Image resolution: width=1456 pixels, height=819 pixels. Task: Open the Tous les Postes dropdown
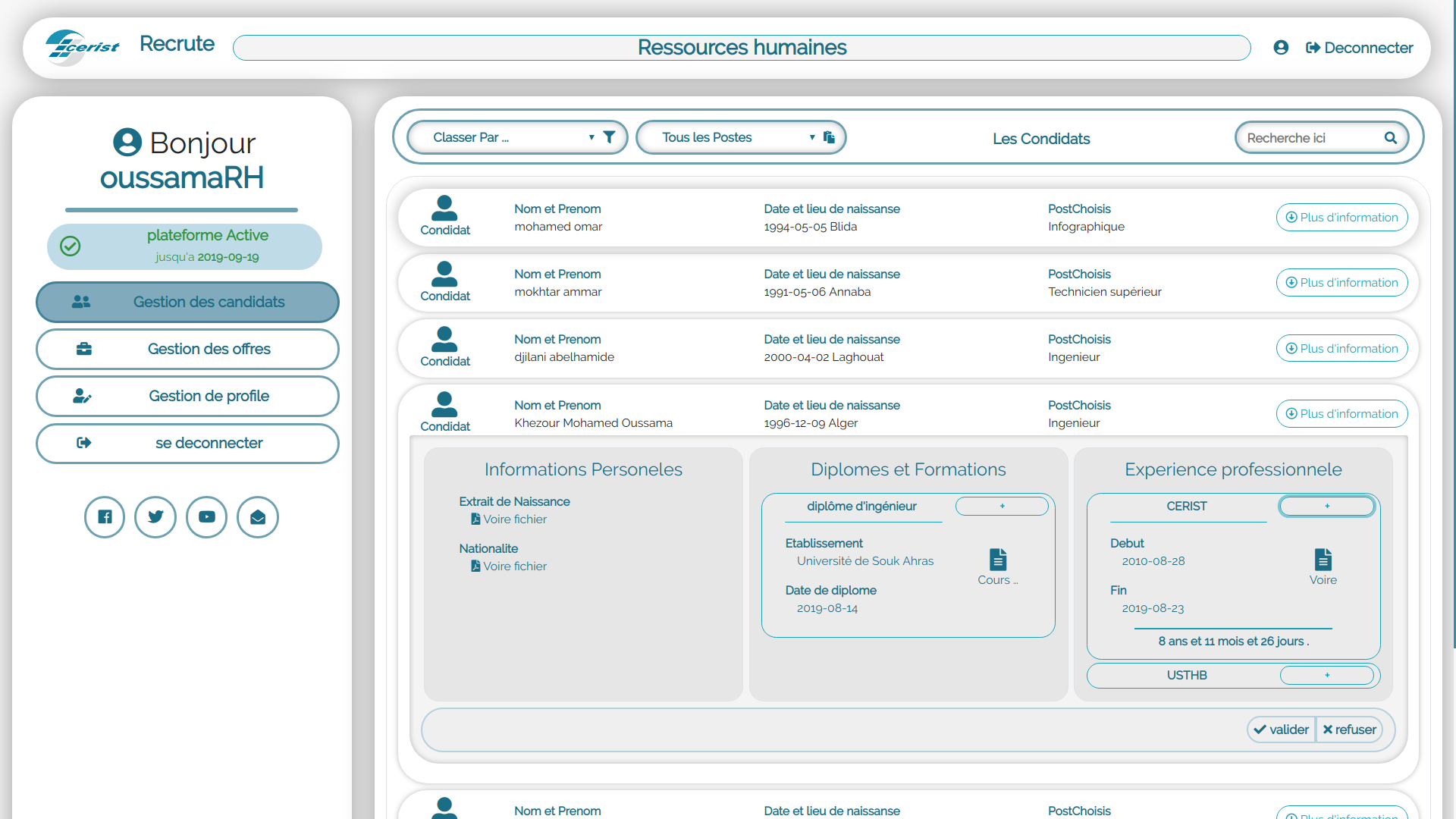coord(728,137)
